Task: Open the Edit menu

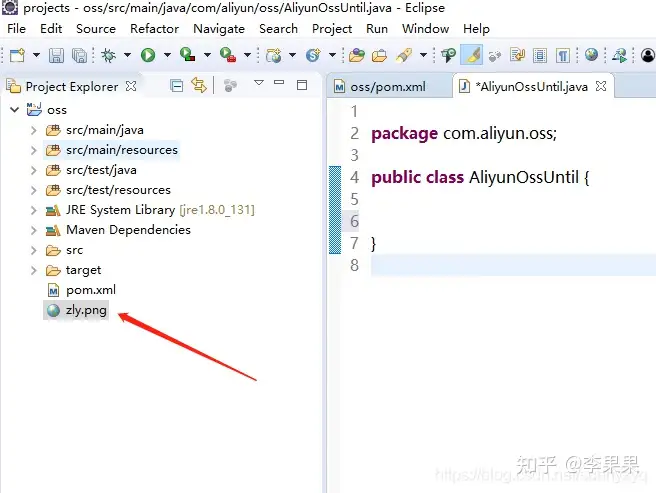Action: pyautogui.click(x=51, y=29)
